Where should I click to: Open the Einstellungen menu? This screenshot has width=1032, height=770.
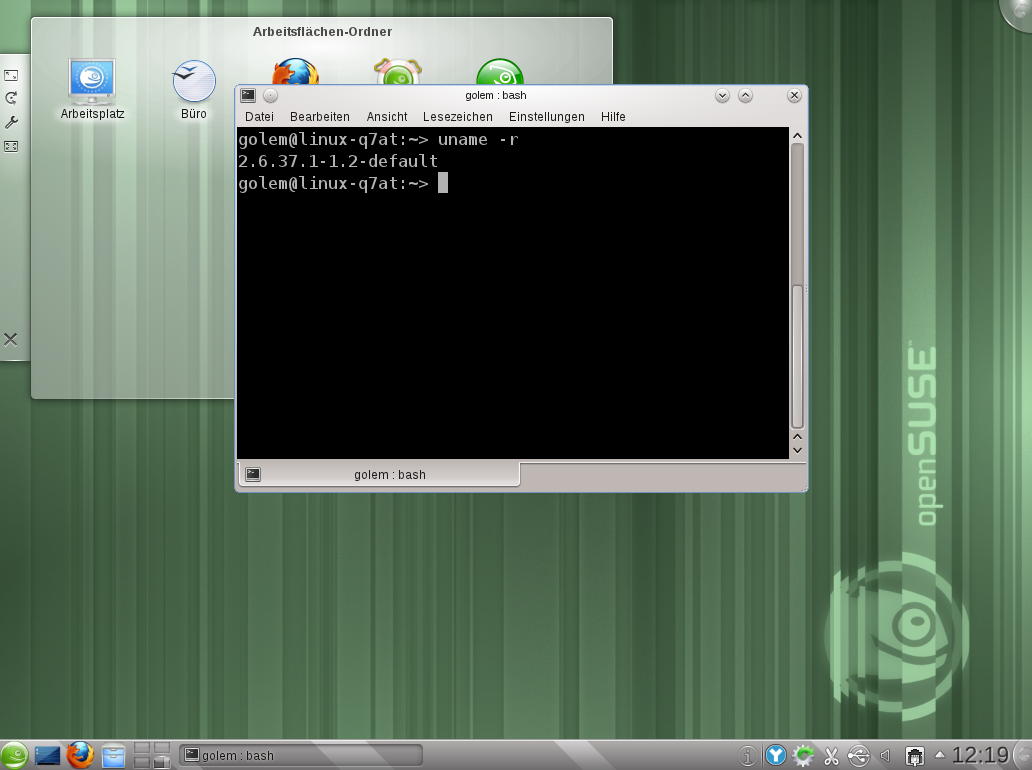[x=546, y=116]
